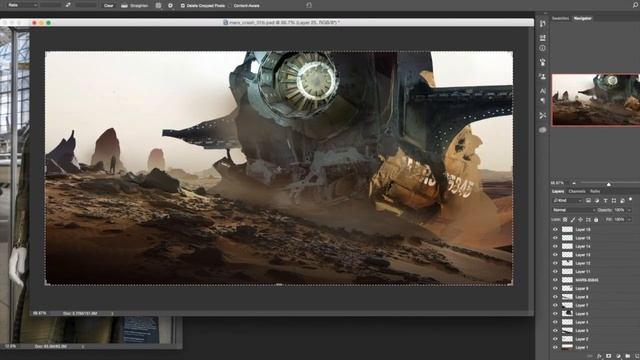This screenshot has width=640, height=360.
Task: Filter layers by adjustment type
Action: point(597,201)
